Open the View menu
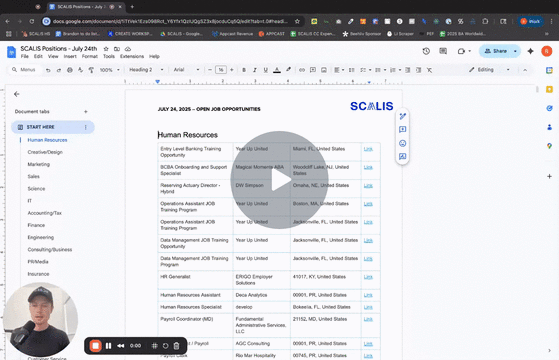 tap(53, 56)
